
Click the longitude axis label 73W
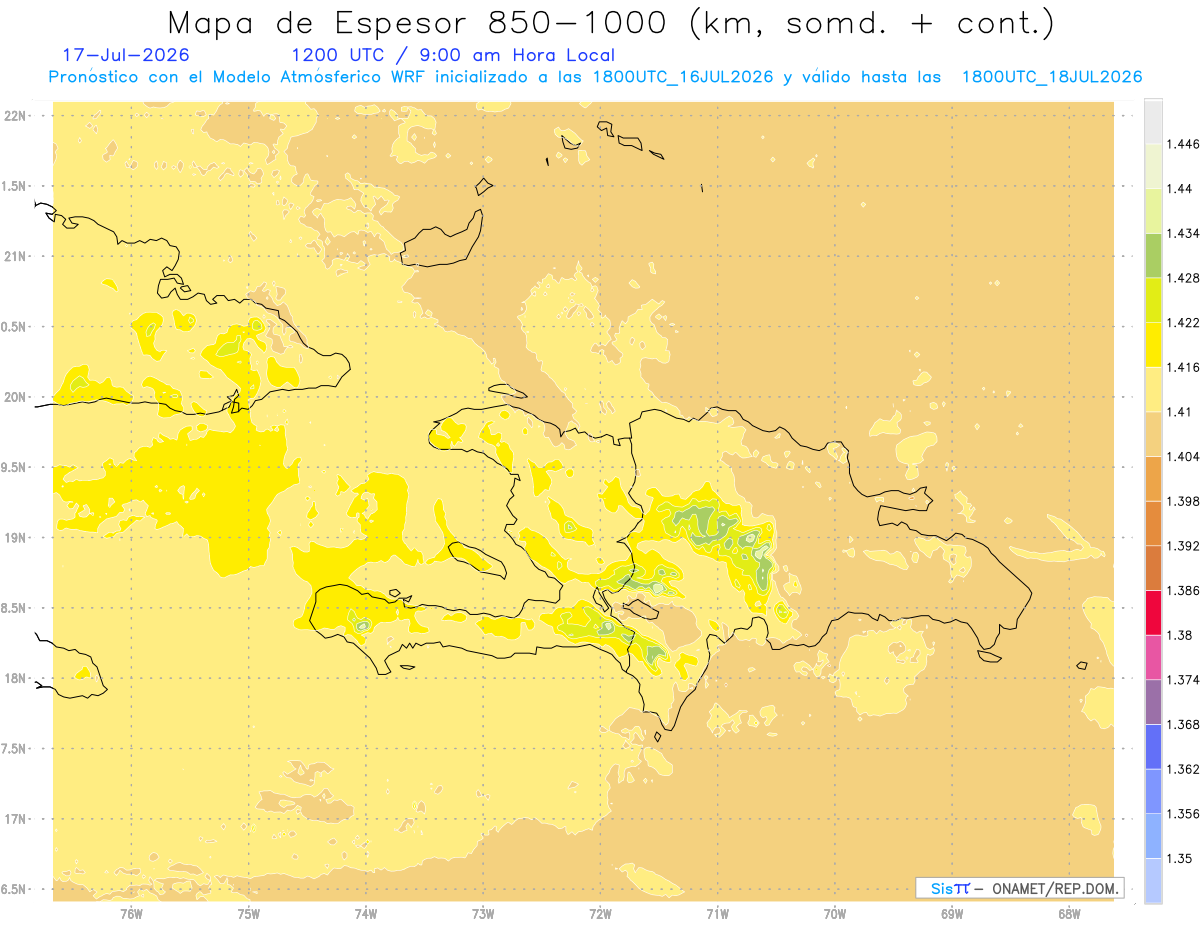[483, 914]
